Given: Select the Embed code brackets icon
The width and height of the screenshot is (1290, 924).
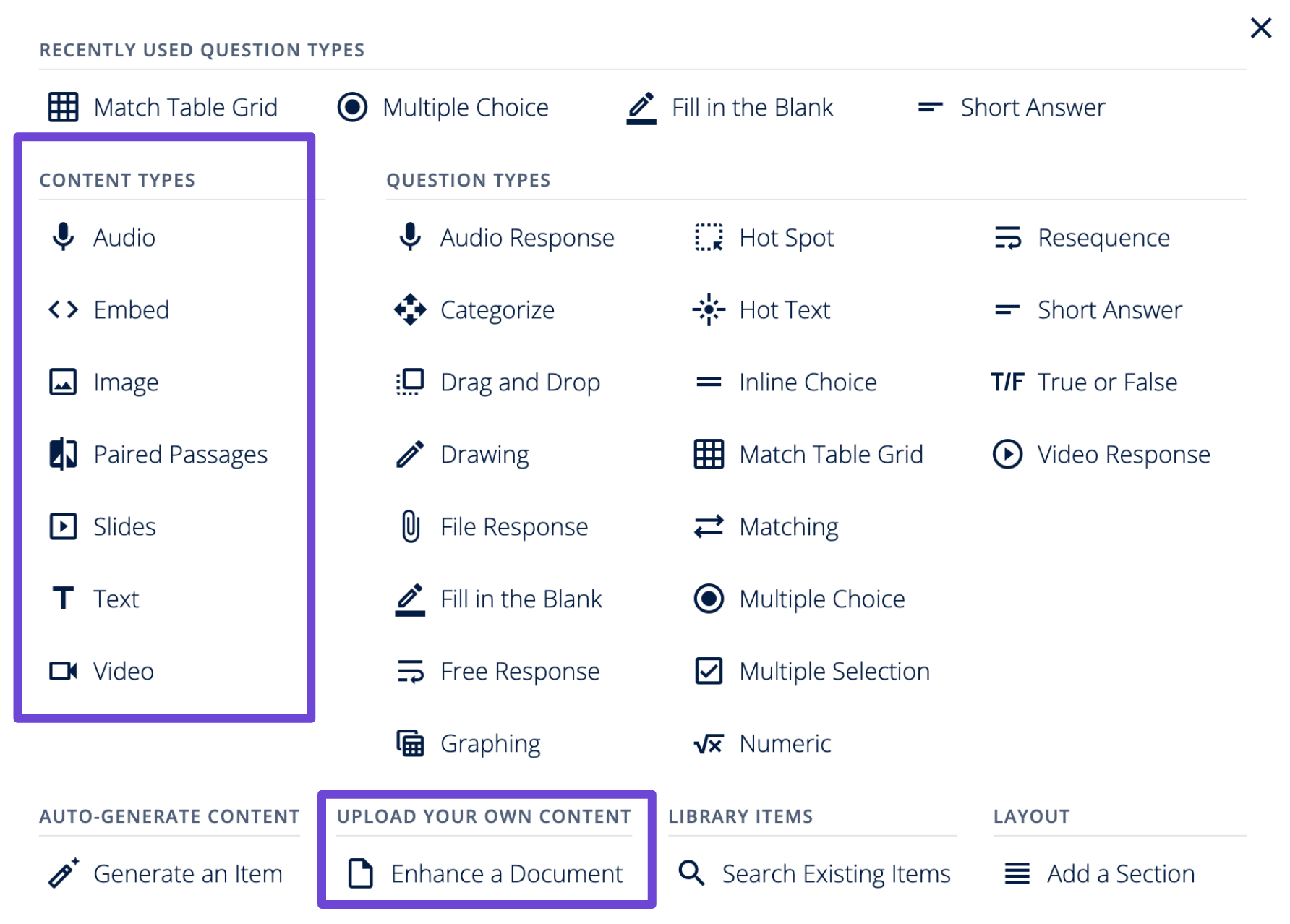Looking at the screenshot, I should [x=63, y=309].
